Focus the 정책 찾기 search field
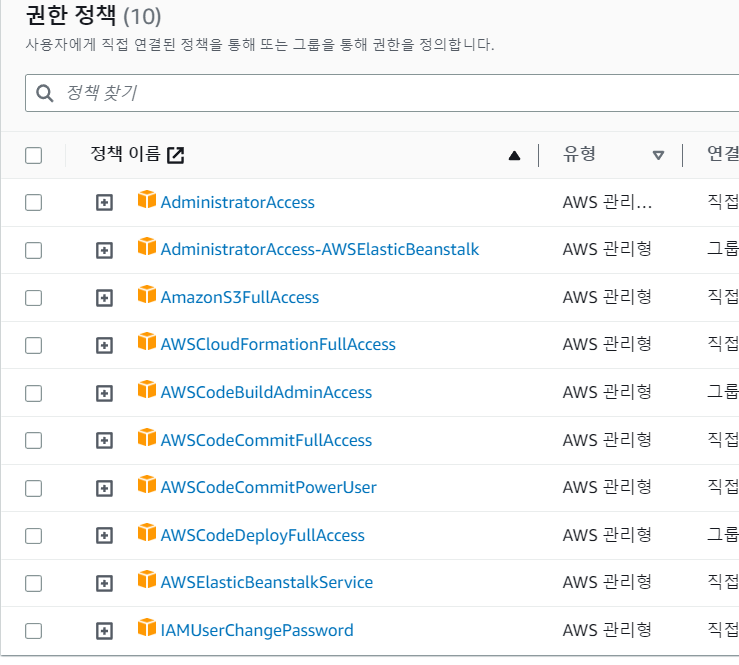The width and height of the screenshot is (739, 665). (x=382, y=93)
